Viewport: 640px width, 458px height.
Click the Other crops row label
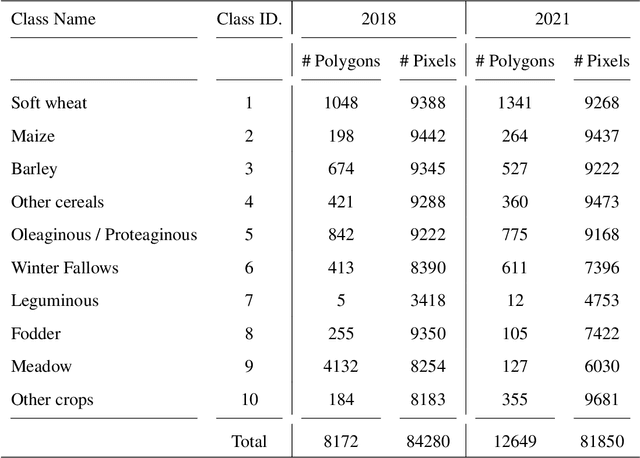(52, 400)
